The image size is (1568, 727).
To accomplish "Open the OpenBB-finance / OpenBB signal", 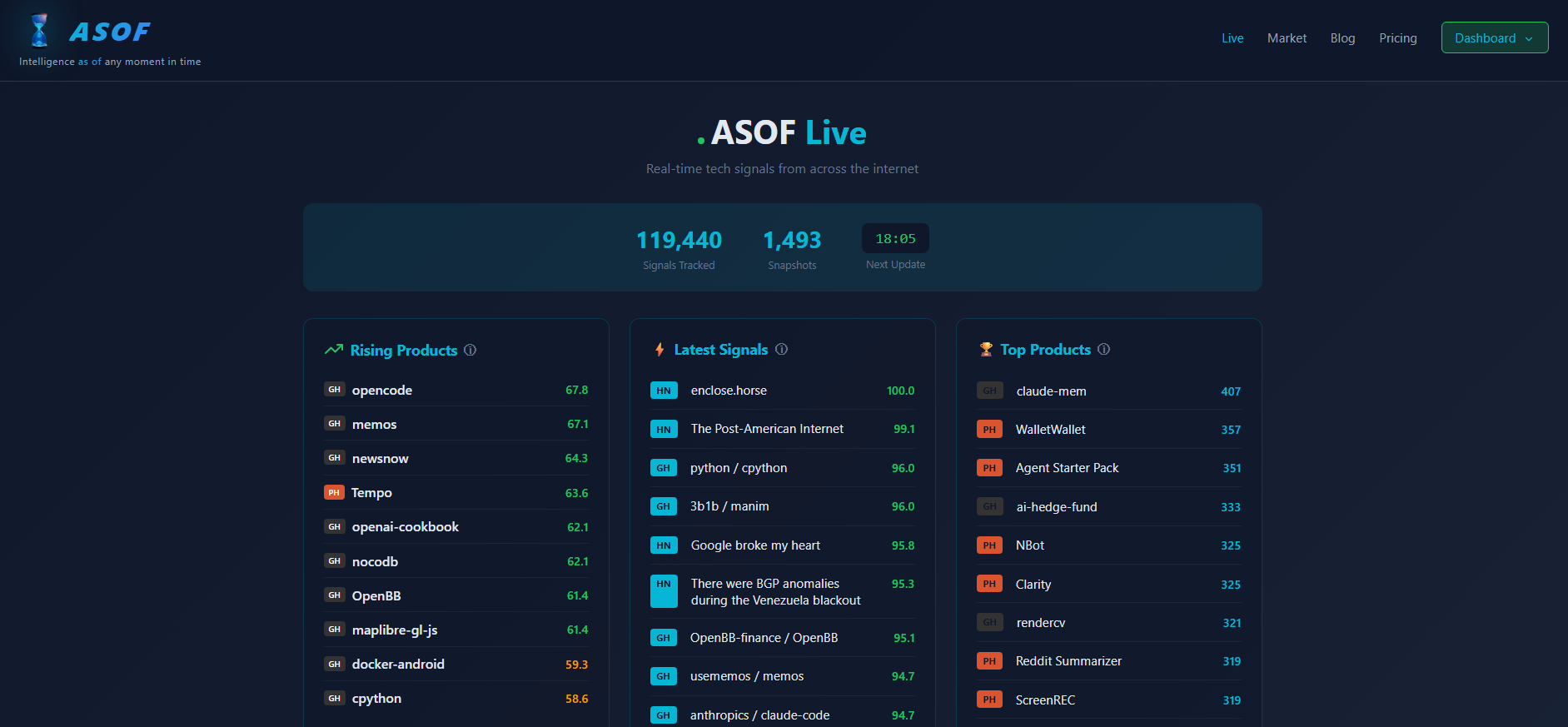I will pyautogui.click(x=764, y=638).
